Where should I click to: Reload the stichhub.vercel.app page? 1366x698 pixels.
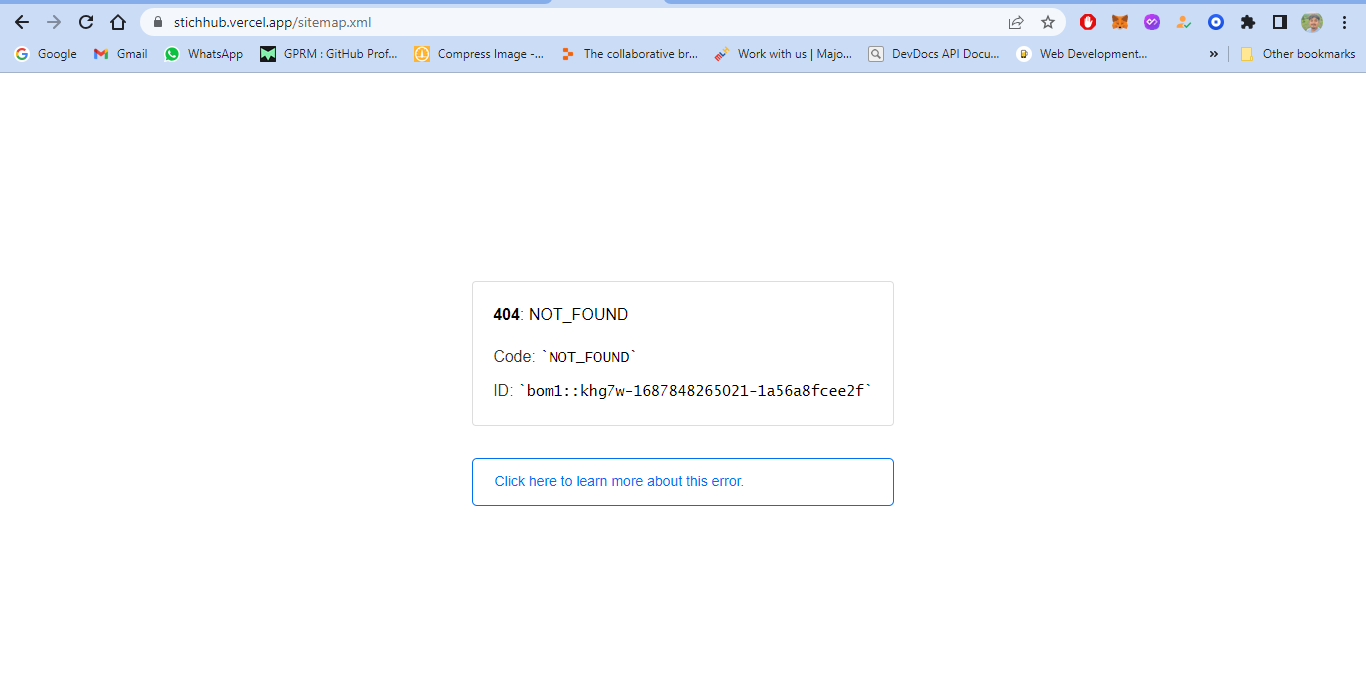point(85,22)
